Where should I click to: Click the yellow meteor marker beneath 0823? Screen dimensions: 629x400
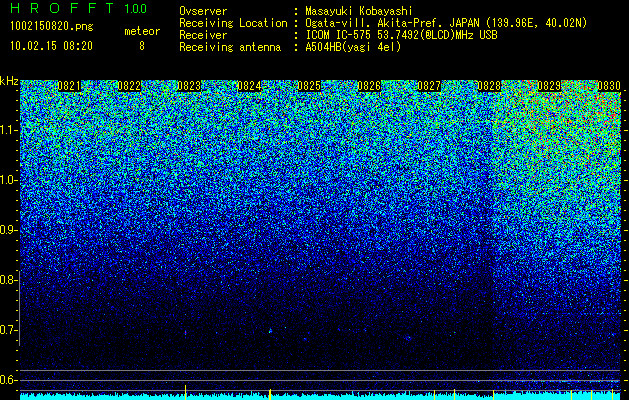point(185,392)
